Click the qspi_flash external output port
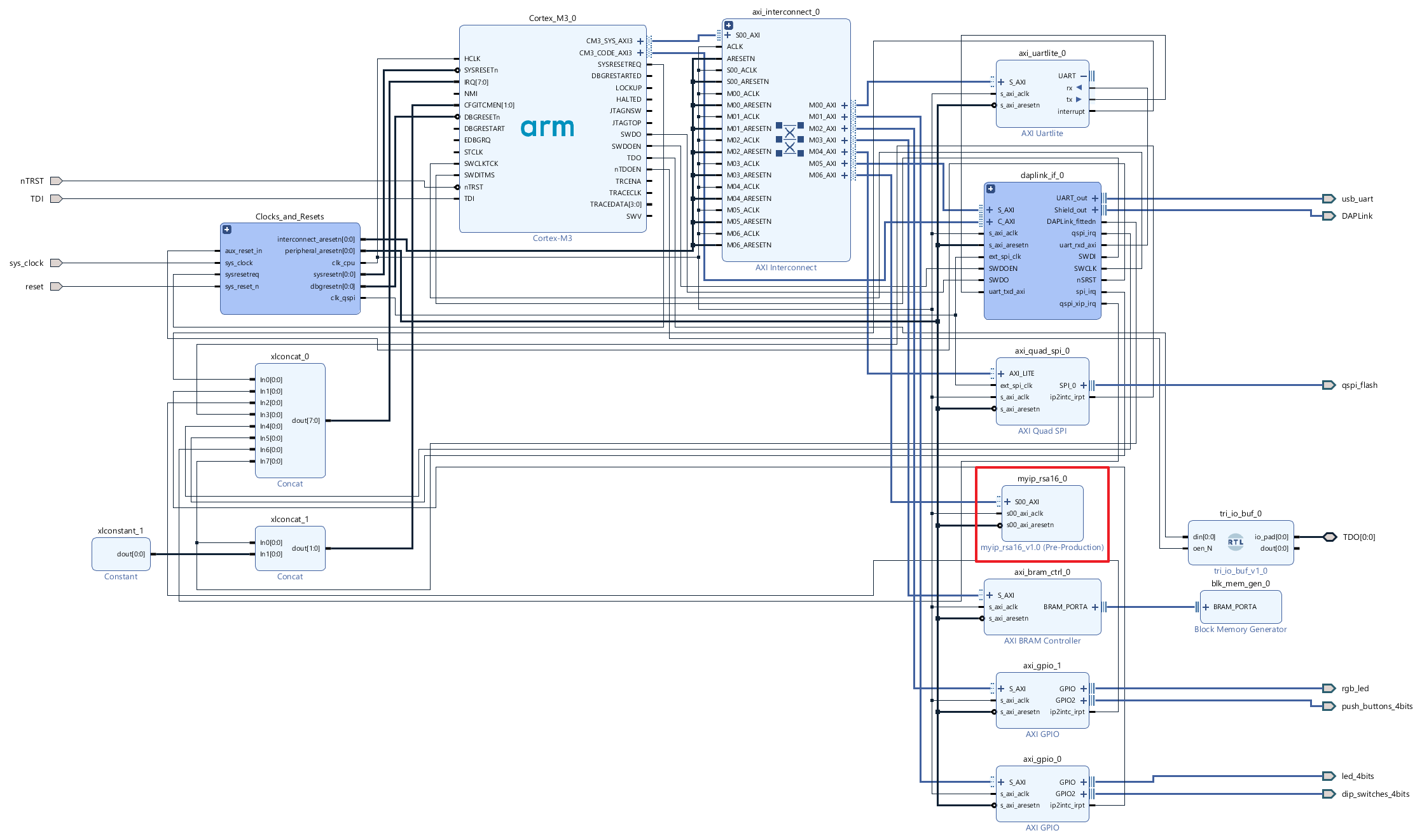 pyautogui.click(x=1328, y=385)
